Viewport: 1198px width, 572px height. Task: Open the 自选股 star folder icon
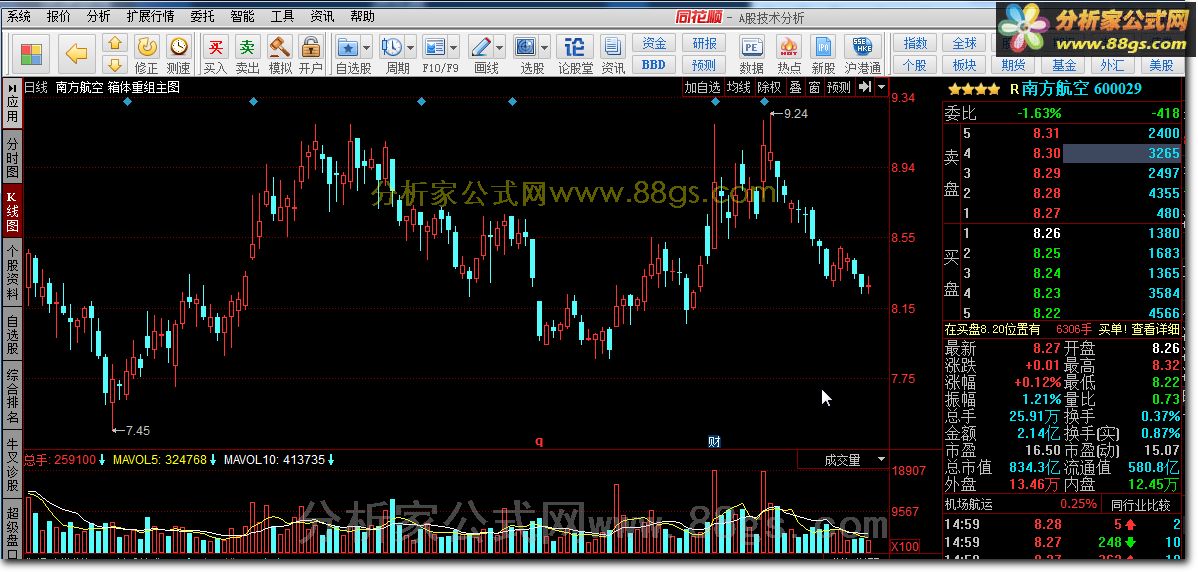click(x=348, y=47)
